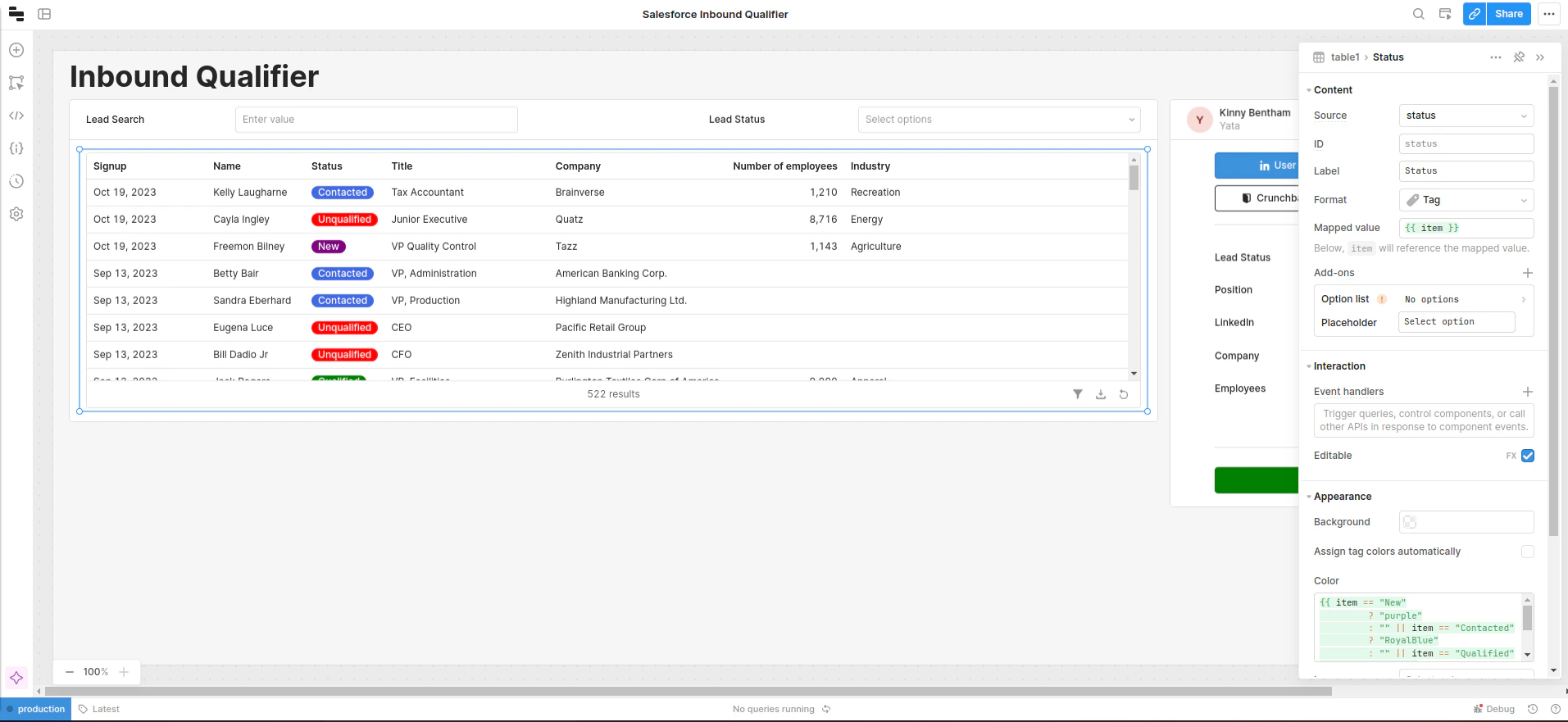This screenshot has width=1568, height=722.
Task: Zoom out the canvas with minus
Action: click(x=70, y=672)
